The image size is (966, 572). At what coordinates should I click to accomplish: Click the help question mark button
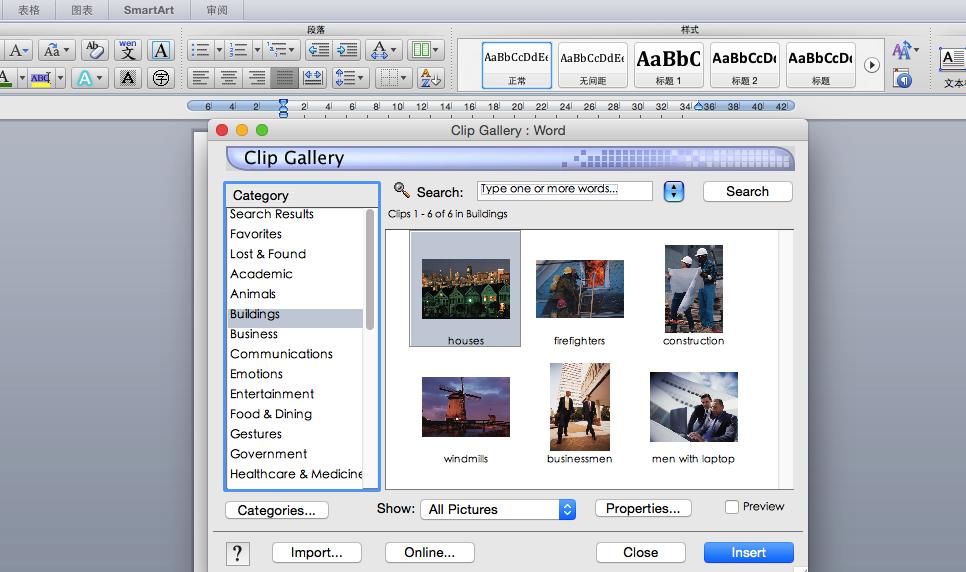238,552
